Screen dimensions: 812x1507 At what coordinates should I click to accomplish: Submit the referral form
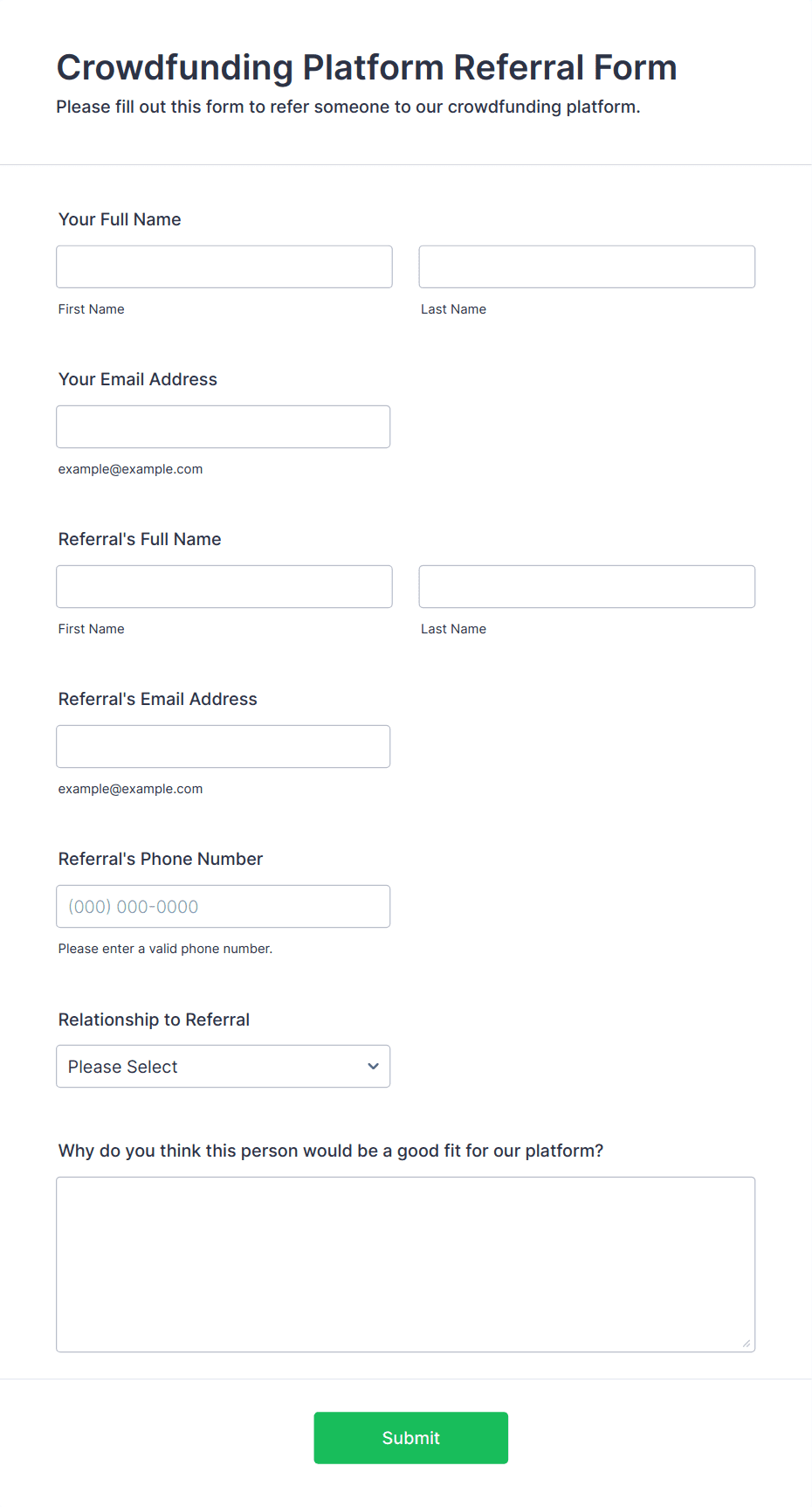(x=411, y=1438)
